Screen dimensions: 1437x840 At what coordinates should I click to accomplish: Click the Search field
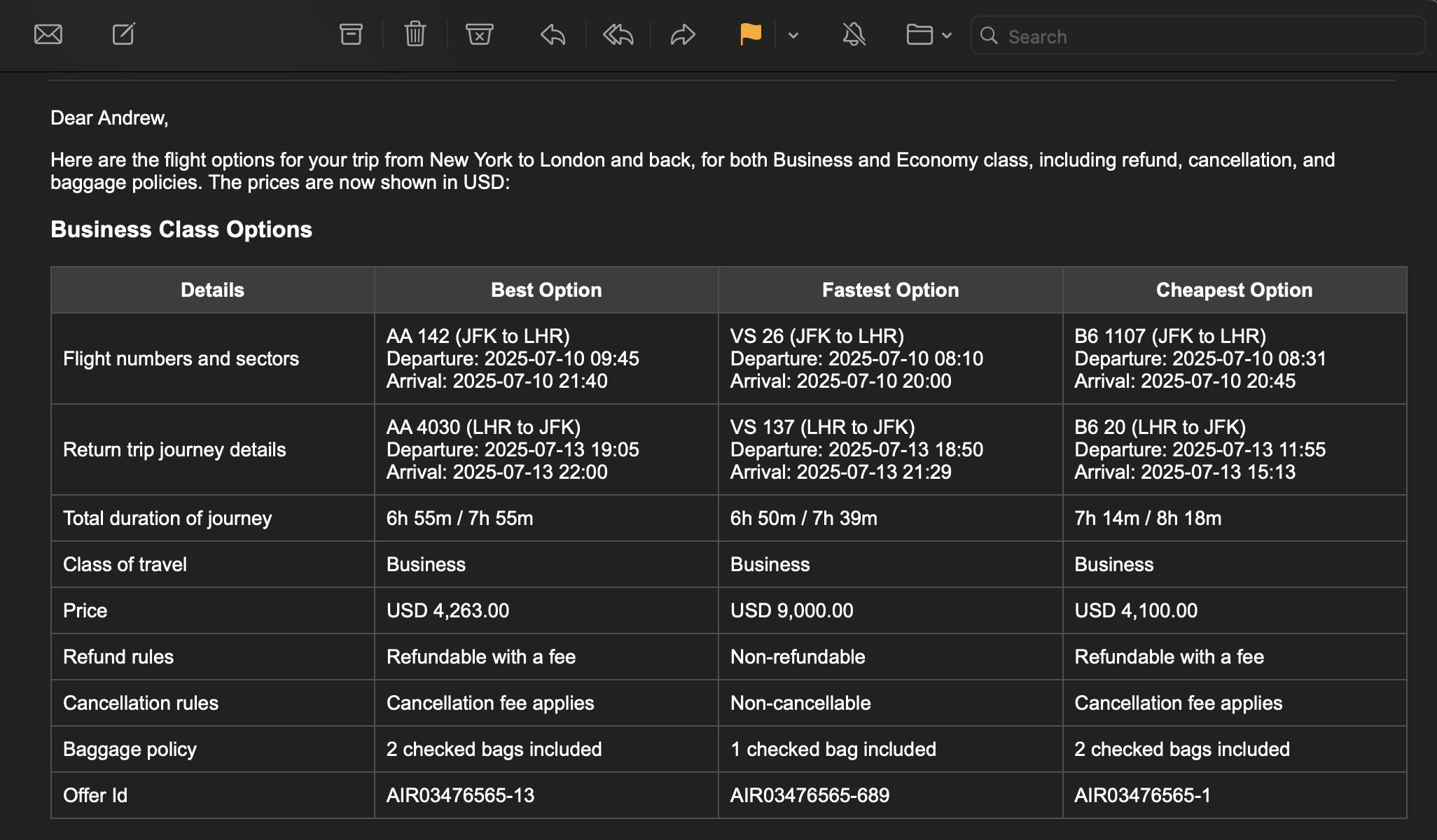click(1197, 36)
